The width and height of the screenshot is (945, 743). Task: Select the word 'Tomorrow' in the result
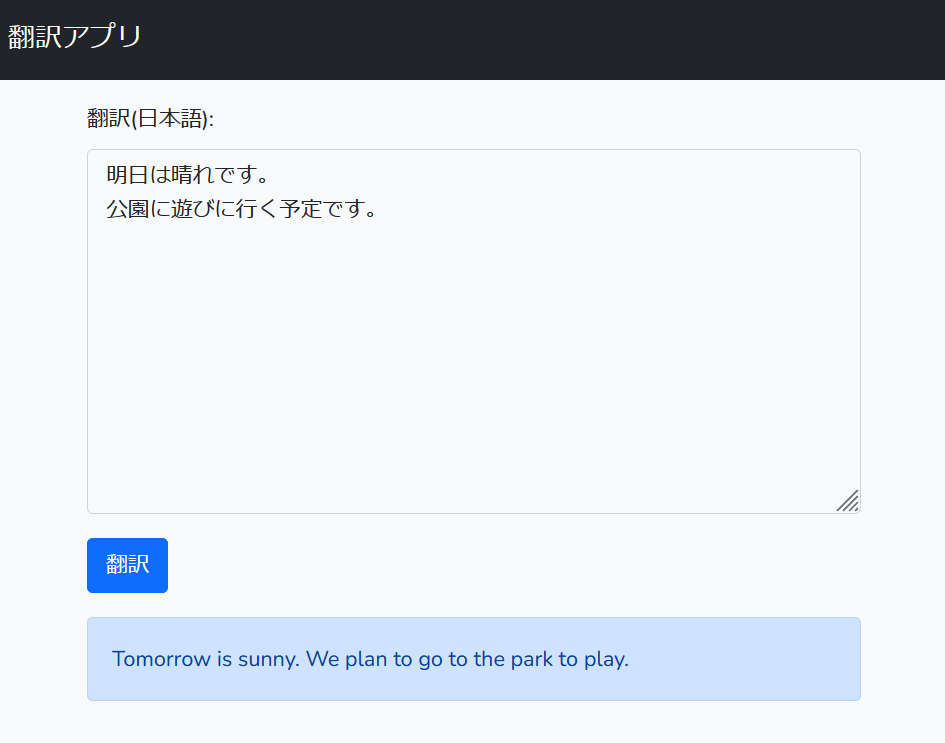(x=161, y=659)
